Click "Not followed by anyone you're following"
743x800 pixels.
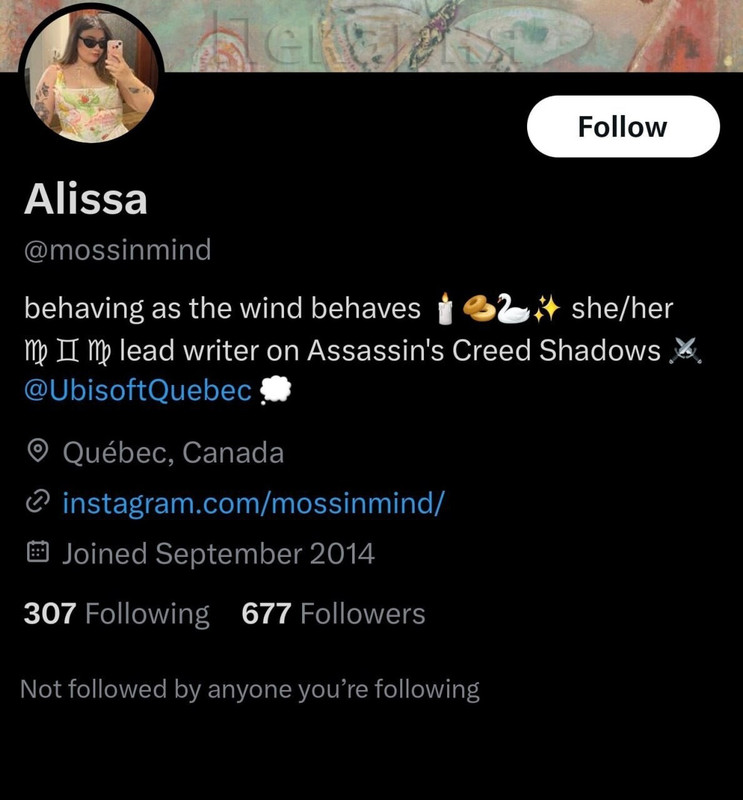250,689
